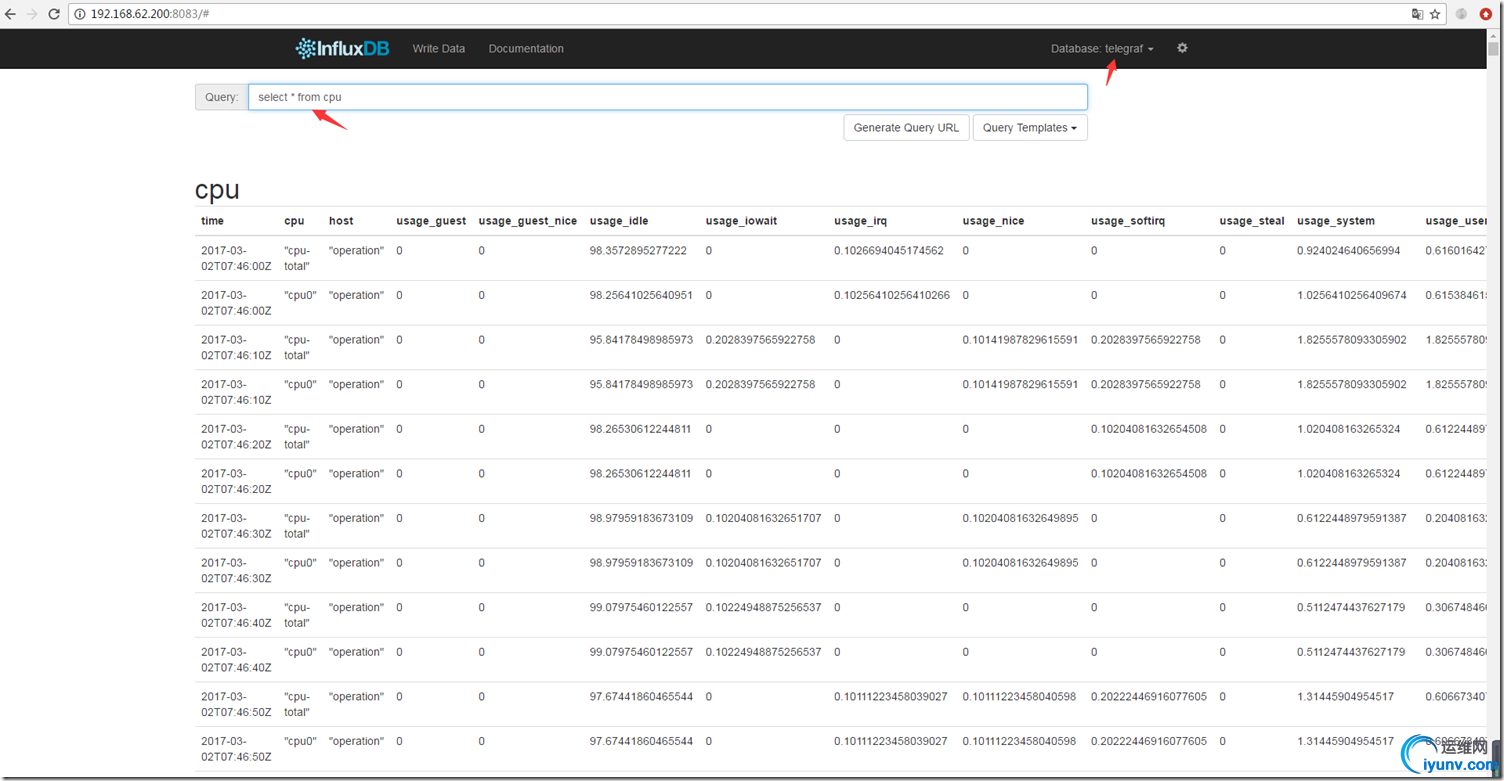Select usage_system value 0.924024640656994
1504x781 pixels.
coord(1349,251)
